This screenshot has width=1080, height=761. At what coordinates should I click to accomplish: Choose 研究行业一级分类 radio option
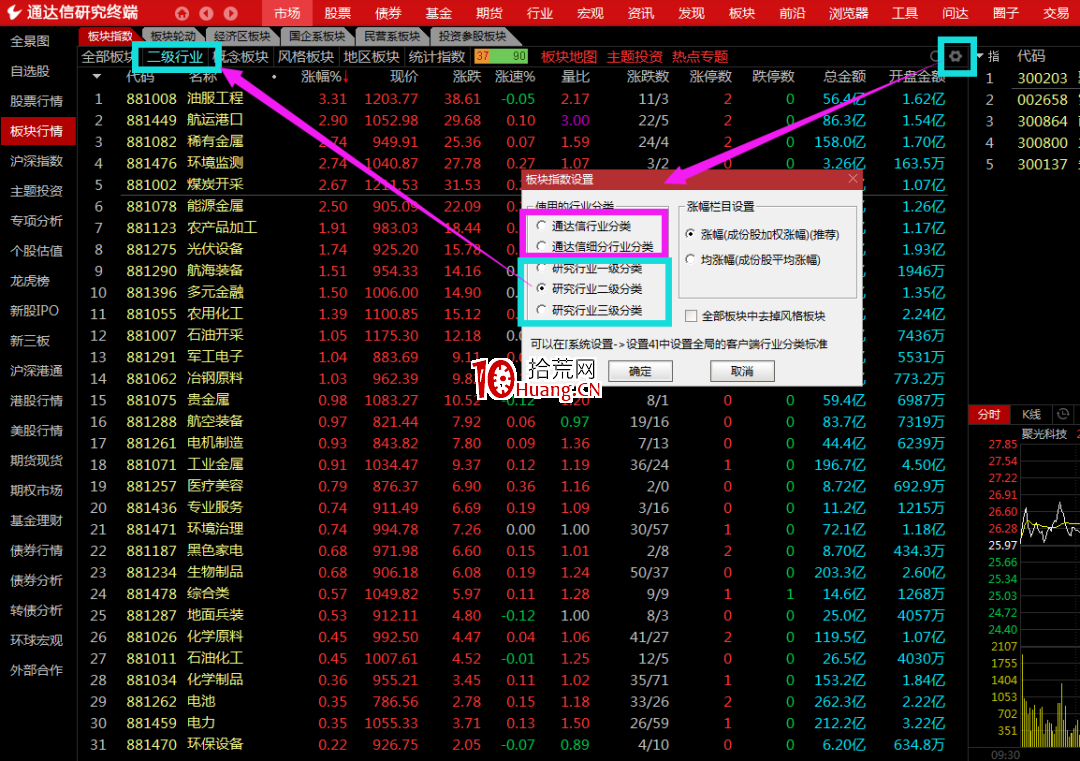(541, 268)
